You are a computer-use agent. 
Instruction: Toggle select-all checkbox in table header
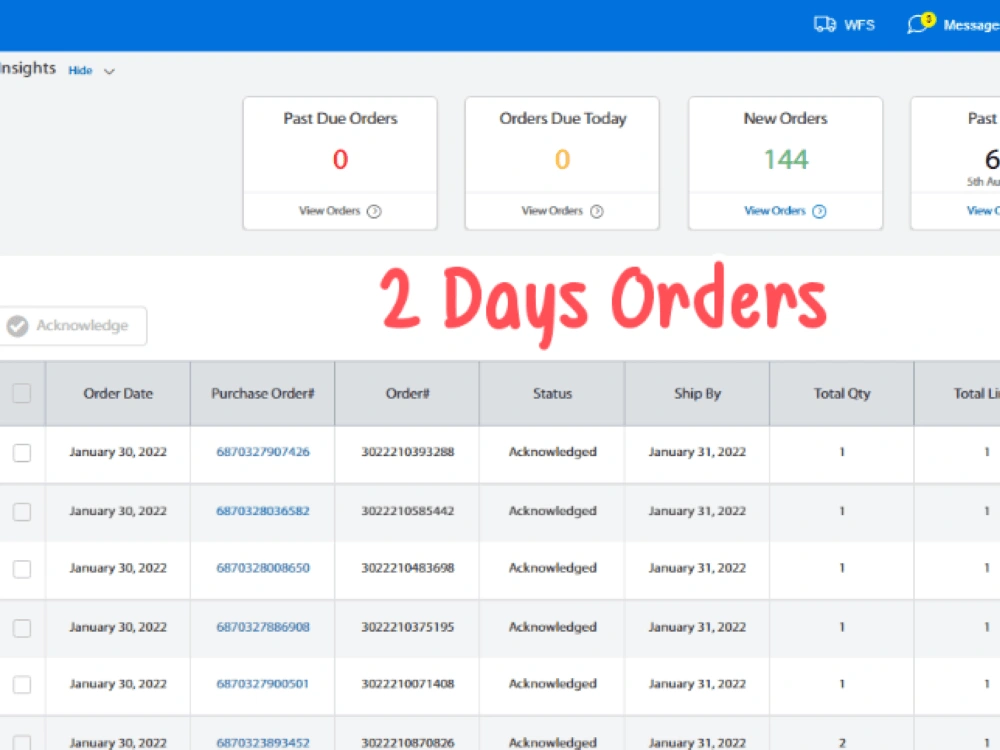click(22, 393)
